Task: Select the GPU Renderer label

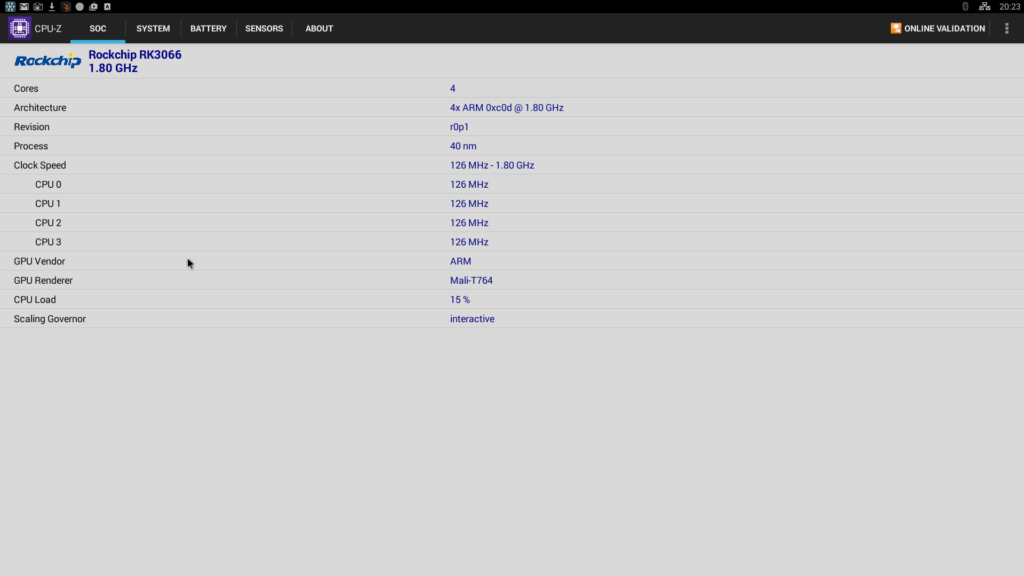Action: point(43,280)
